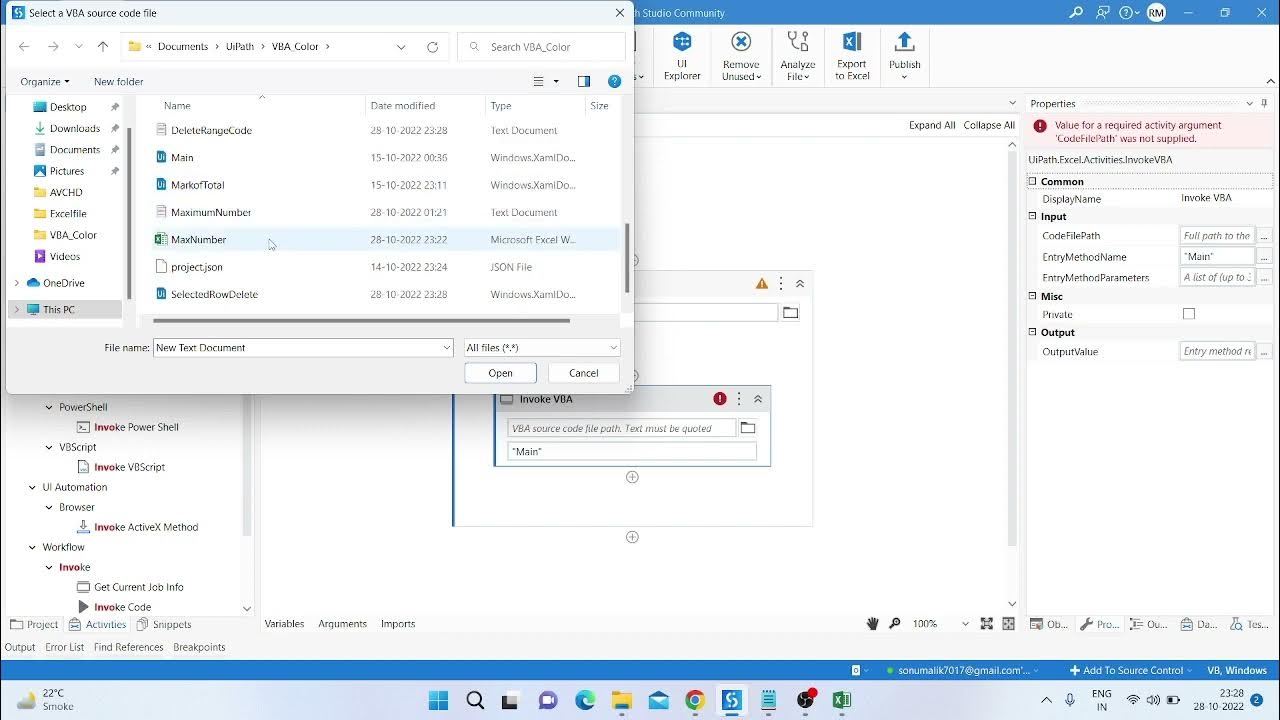
Task: Click the fit to screen icon
Action: (x=986, y=623)
